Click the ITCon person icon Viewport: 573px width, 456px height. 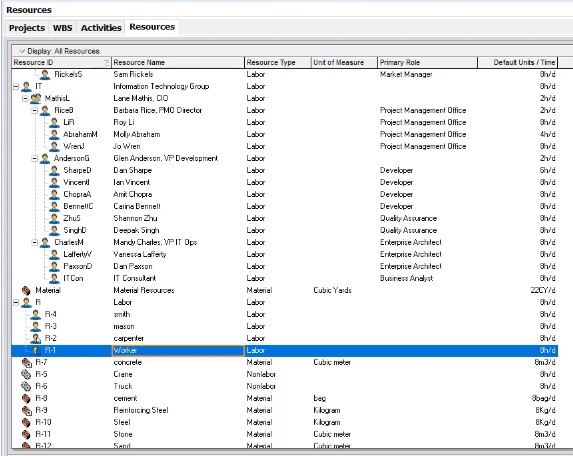click(54, 278)
